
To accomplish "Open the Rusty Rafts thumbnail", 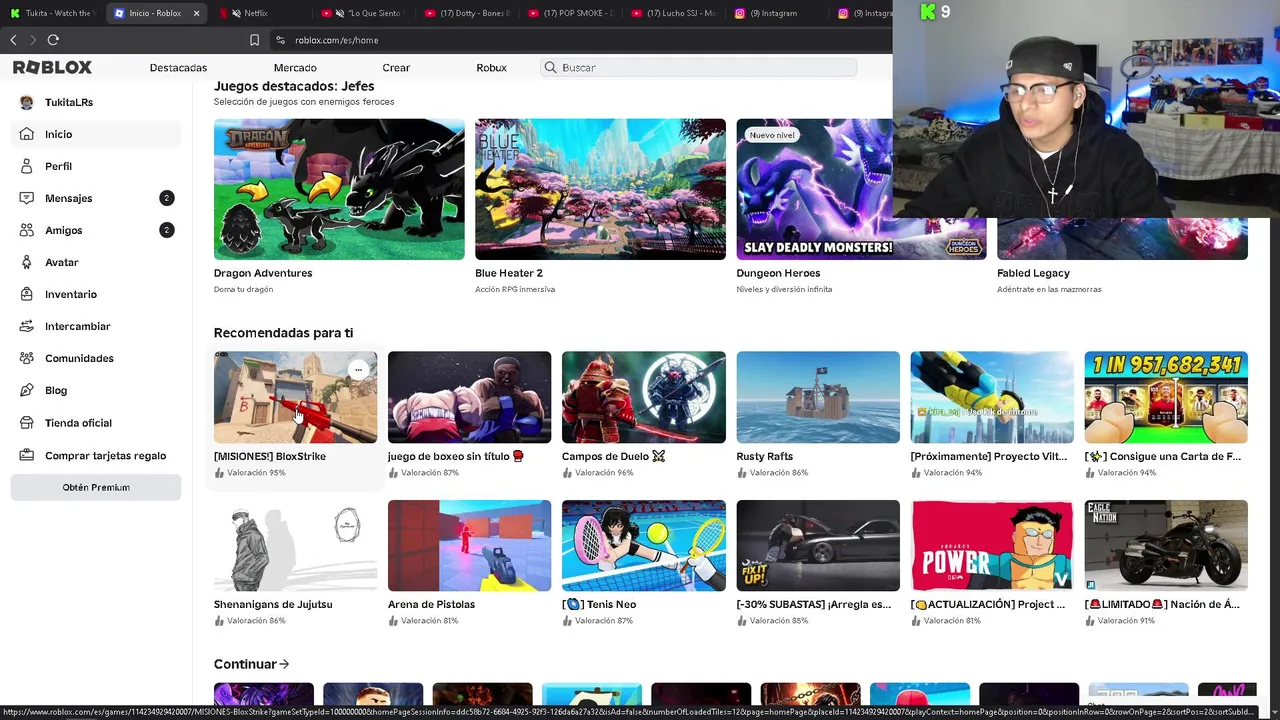I will tap(818, 397).
